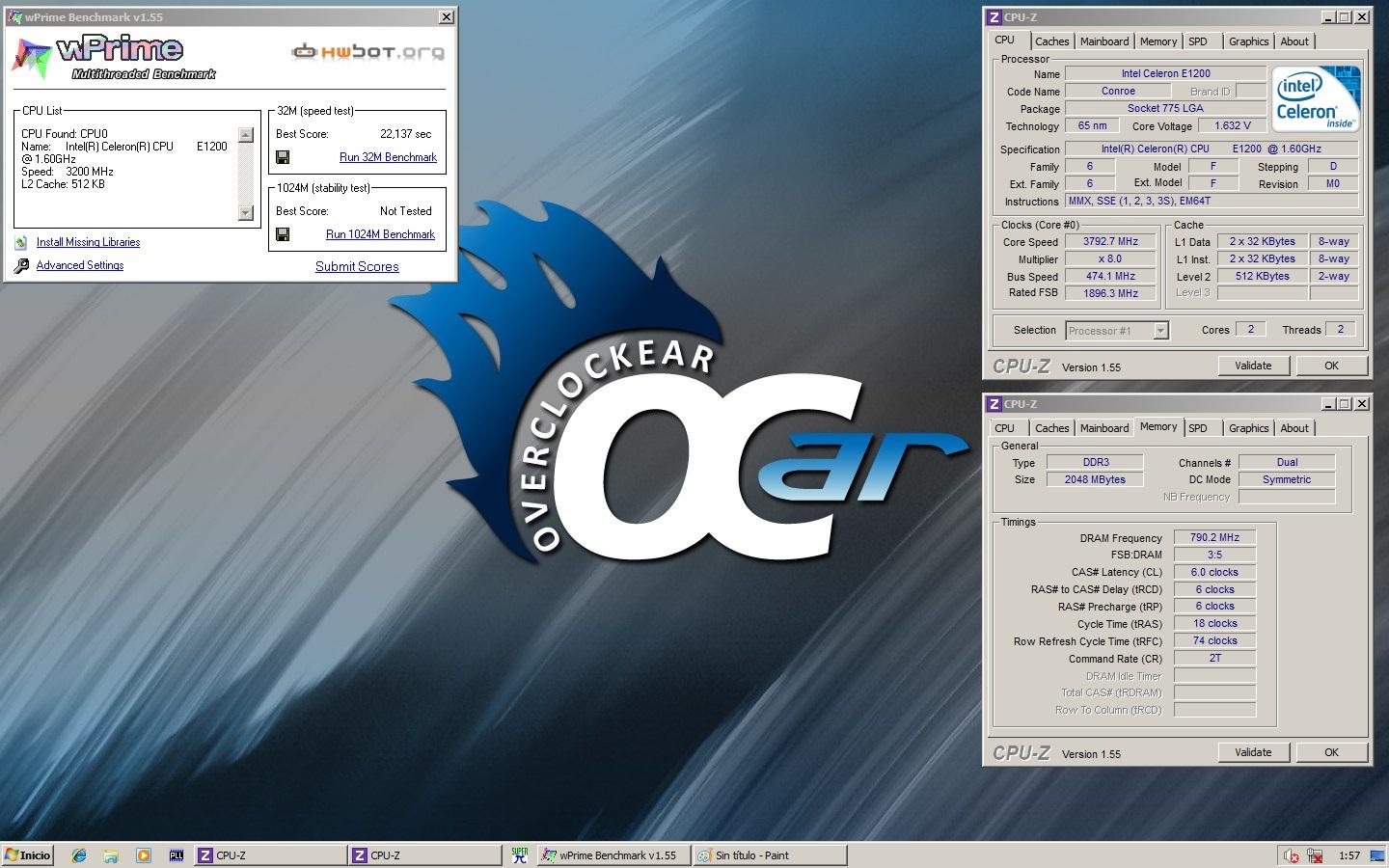Click the Bus Speed value 474.1 MHz
Image resolution: width=1389 pixels, height=868 pixels.
[1110, 277]
